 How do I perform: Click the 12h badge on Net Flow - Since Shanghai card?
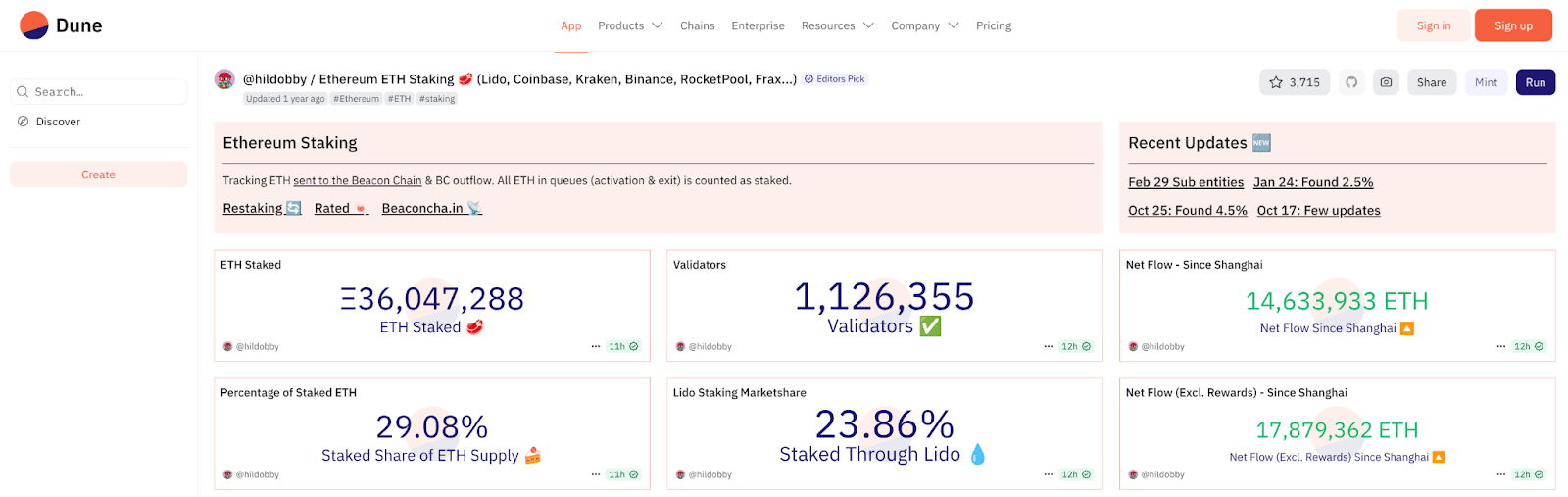[x=1529, y=346]
